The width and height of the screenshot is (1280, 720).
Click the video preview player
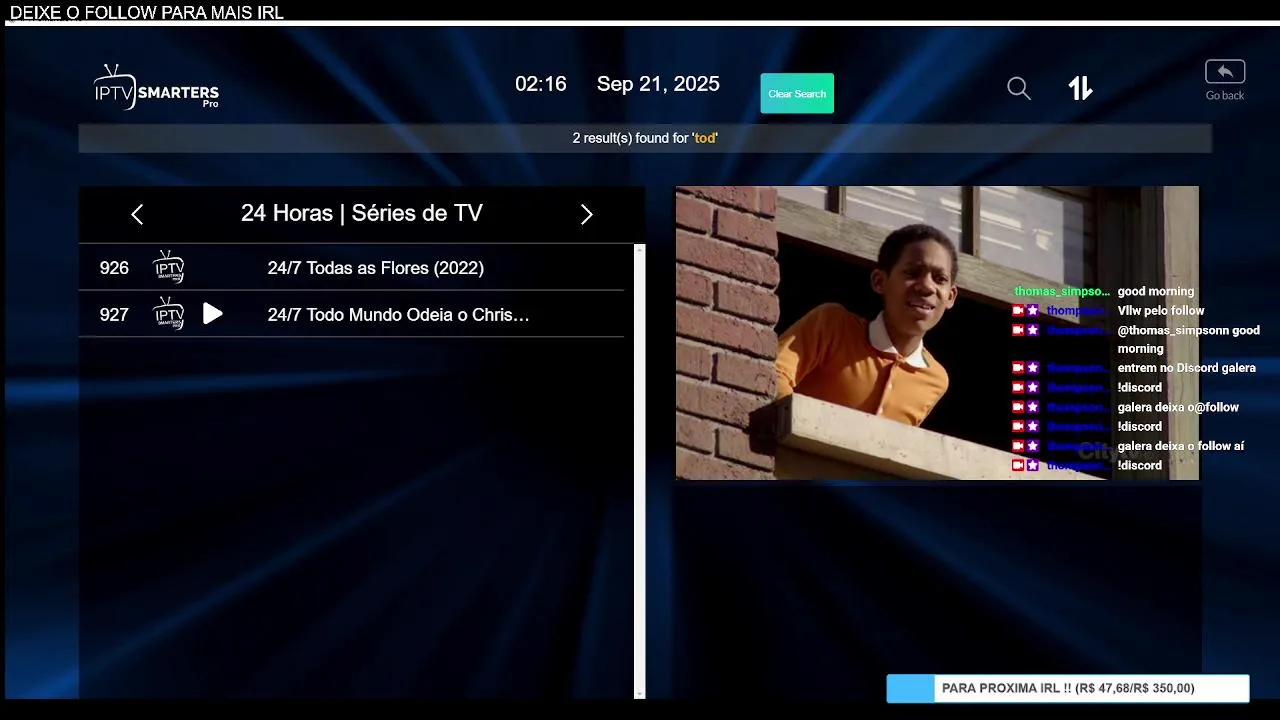[x=937, y=333]
